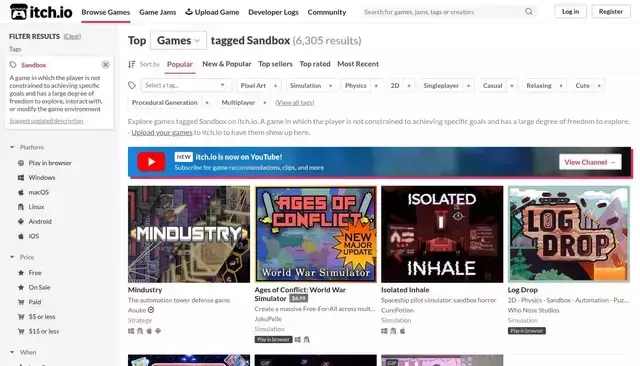Click the search magnifier icon
Image resolution: width=640 pixels, height=366 pixels.
(529, 12)
